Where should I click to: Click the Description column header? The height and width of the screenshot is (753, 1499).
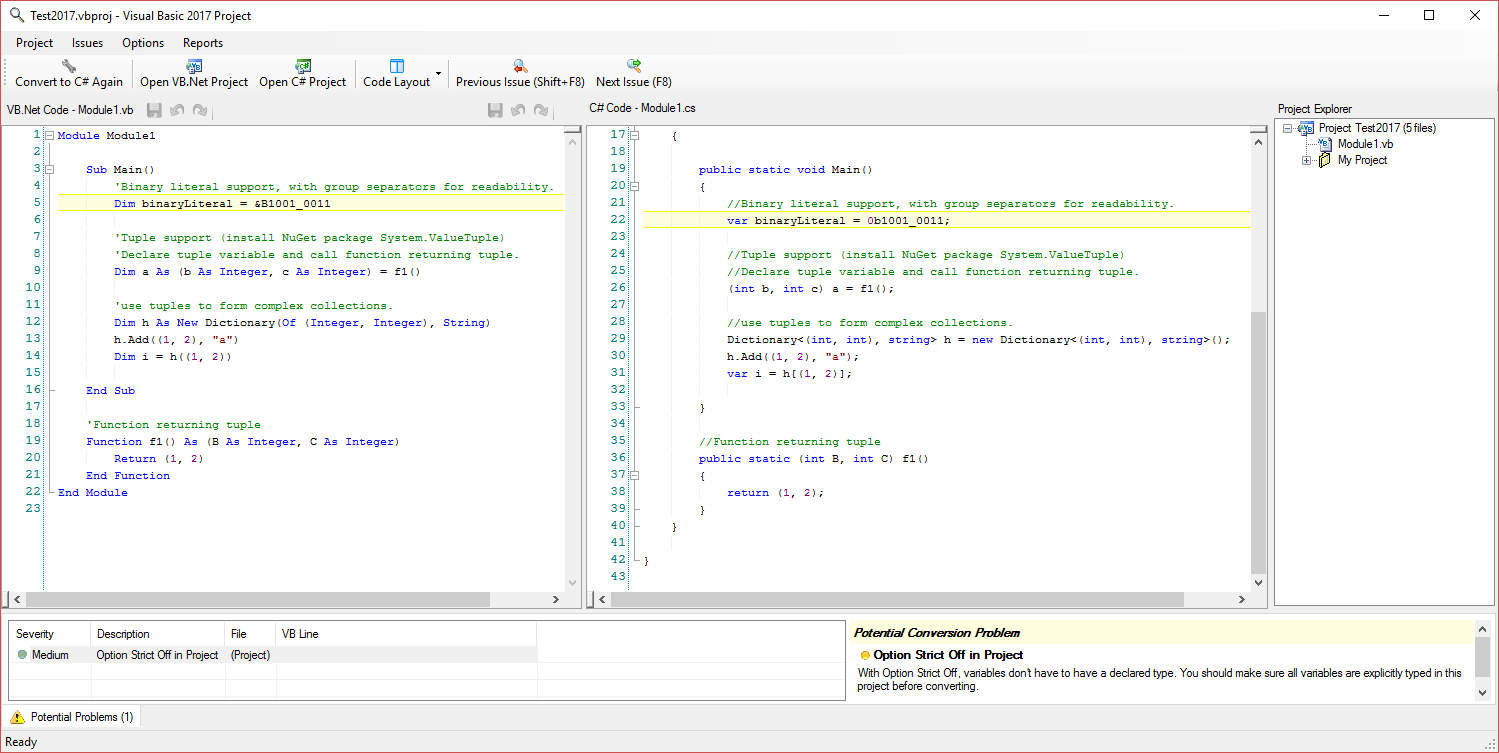tap(158, 634)
